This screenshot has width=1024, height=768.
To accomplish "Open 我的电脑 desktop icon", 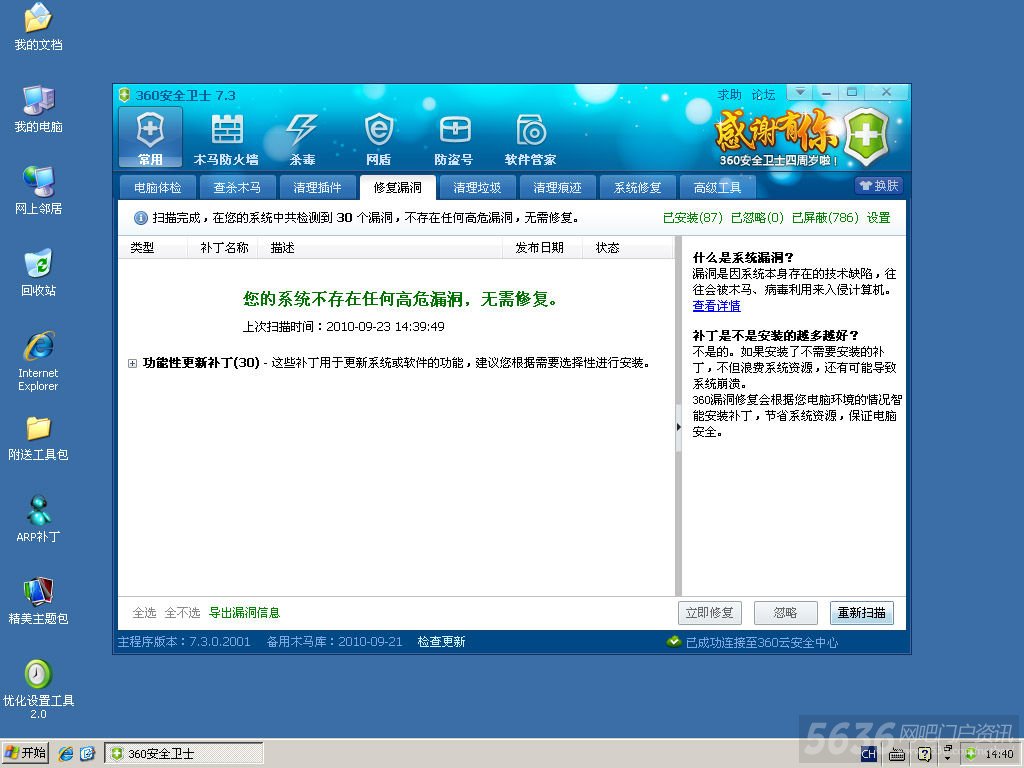I will tap(39, 109).
